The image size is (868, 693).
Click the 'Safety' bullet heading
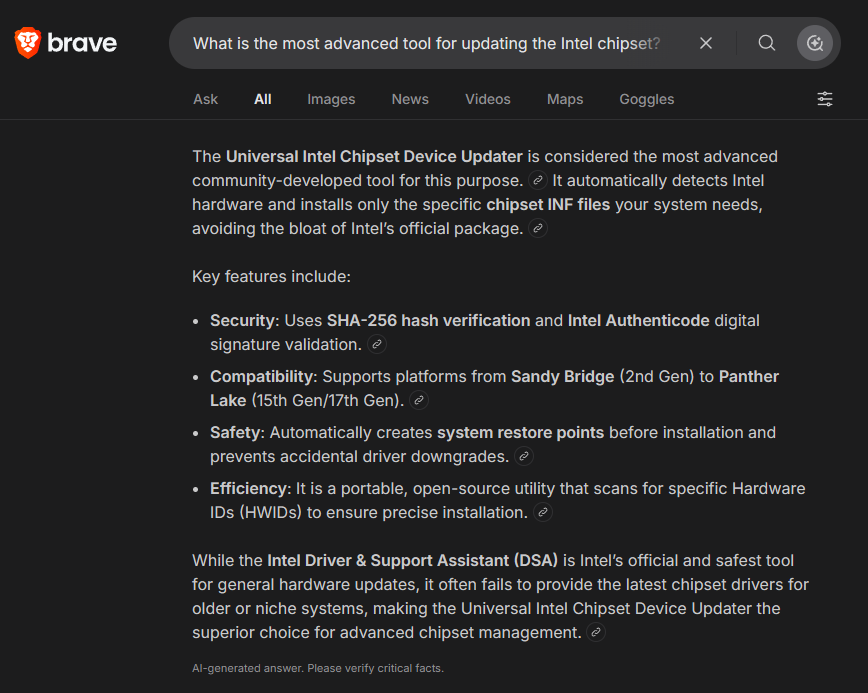[x=237, y=432]
